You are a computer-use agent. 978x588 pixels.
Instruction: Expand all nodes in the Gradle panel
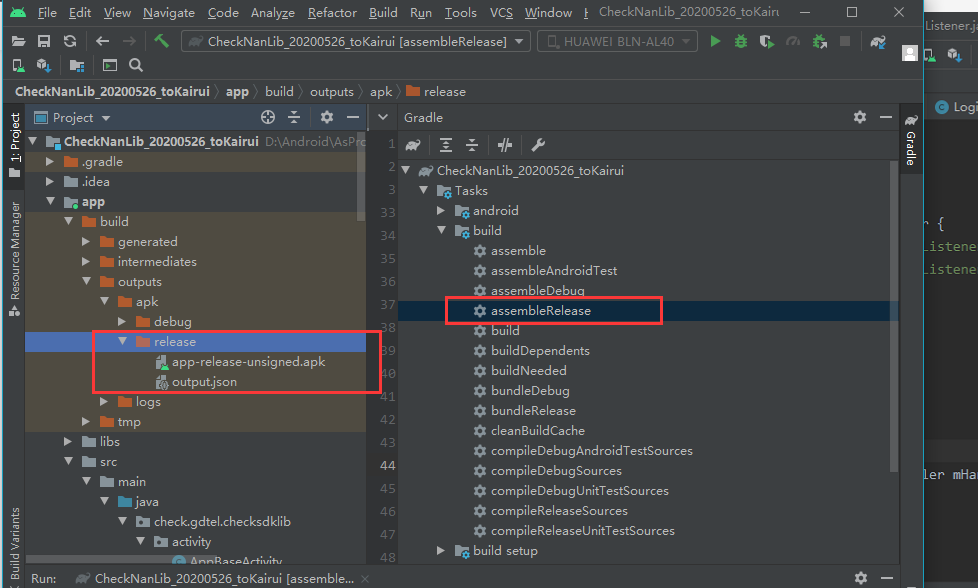click(446, 144)
